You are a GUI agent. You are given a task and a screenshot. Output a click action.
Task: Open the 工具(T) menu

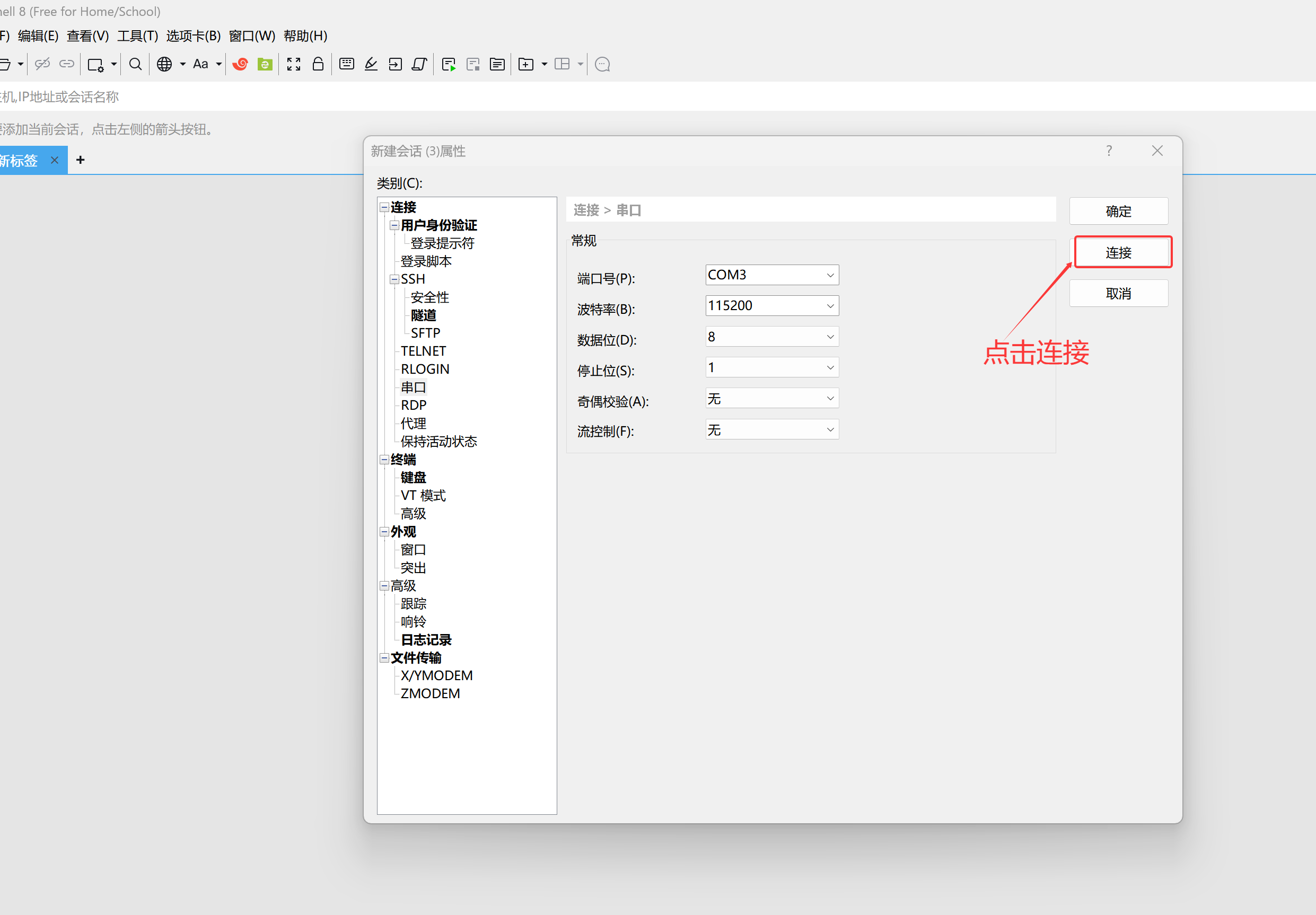coord(137,36)
